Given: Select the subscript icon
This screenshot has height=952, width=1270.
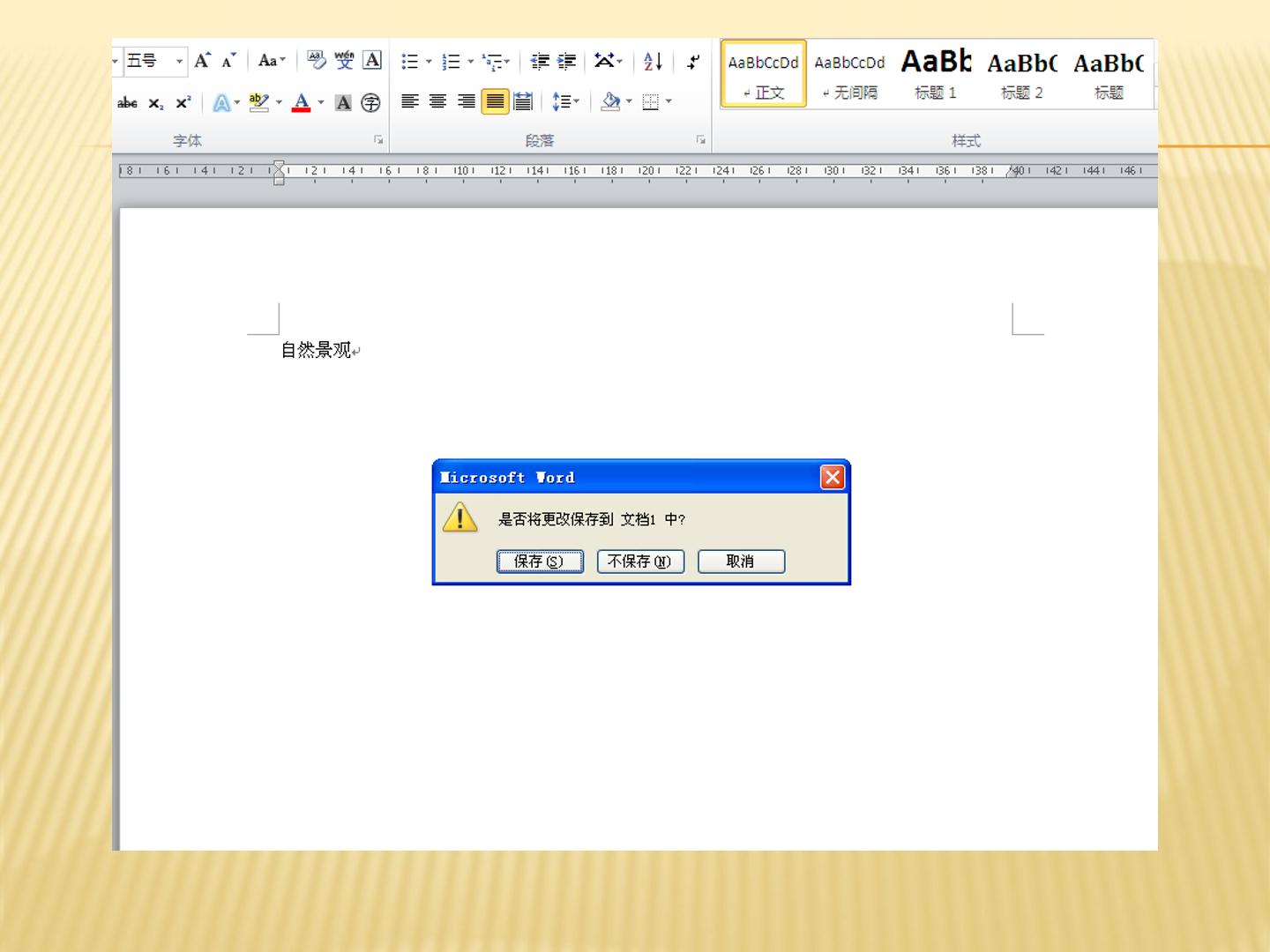Looking at the screenshot, I should 156,103.
